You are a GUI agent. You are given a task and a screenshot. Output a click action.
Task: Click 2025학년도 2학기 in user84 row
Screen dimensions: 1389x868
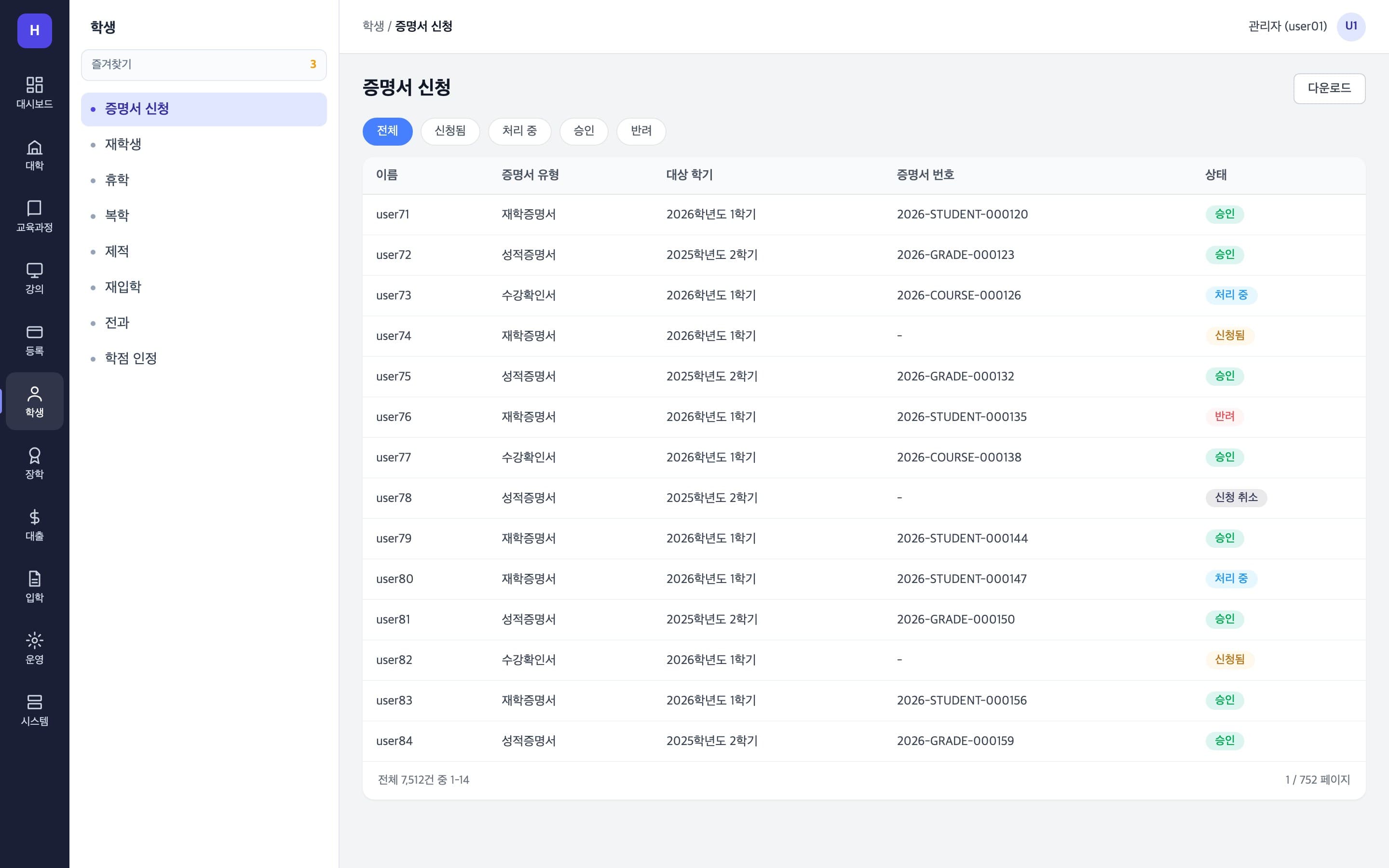pos(712,741)
